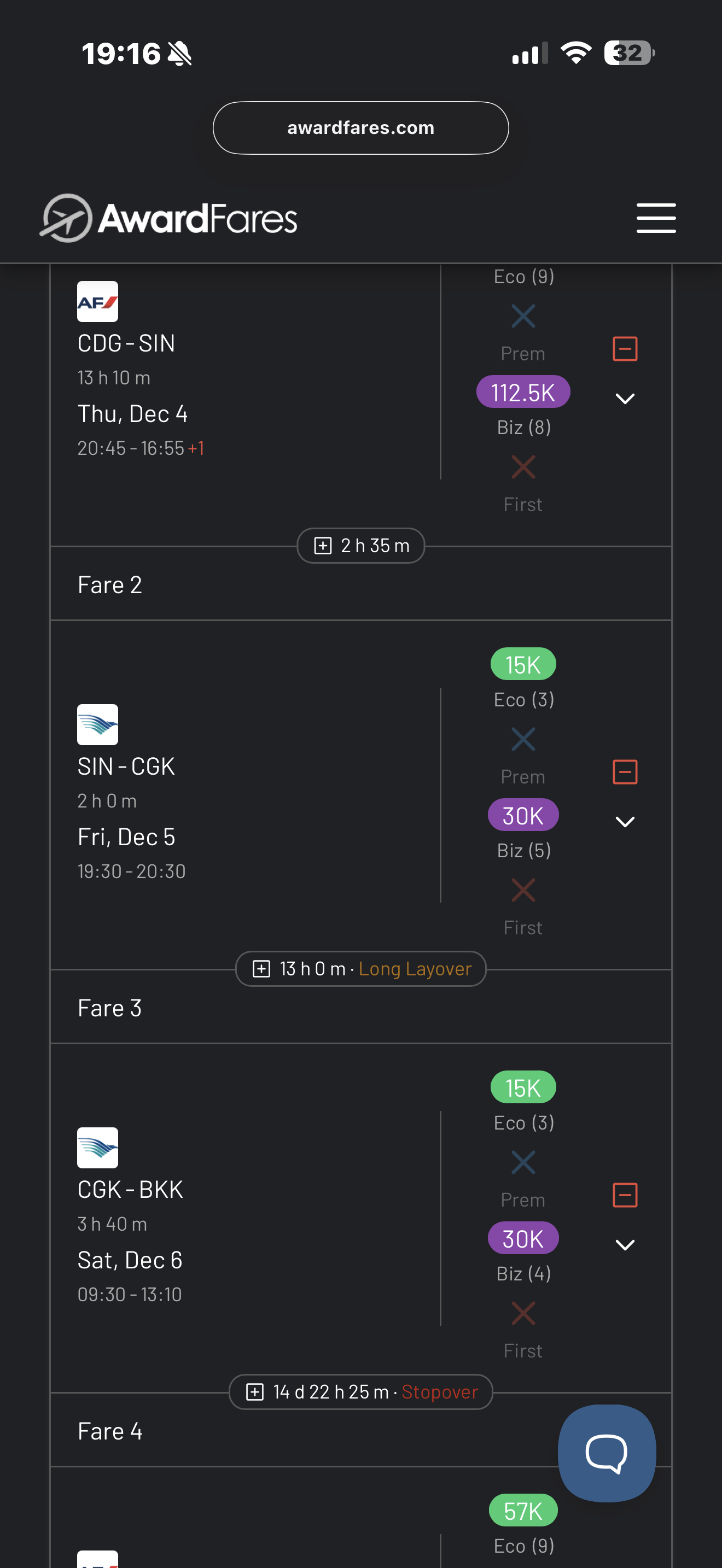This screenshot has width=722, height=1568.
Task: Expand the 14 d Stopover pill
Action: pos(360,1391)
